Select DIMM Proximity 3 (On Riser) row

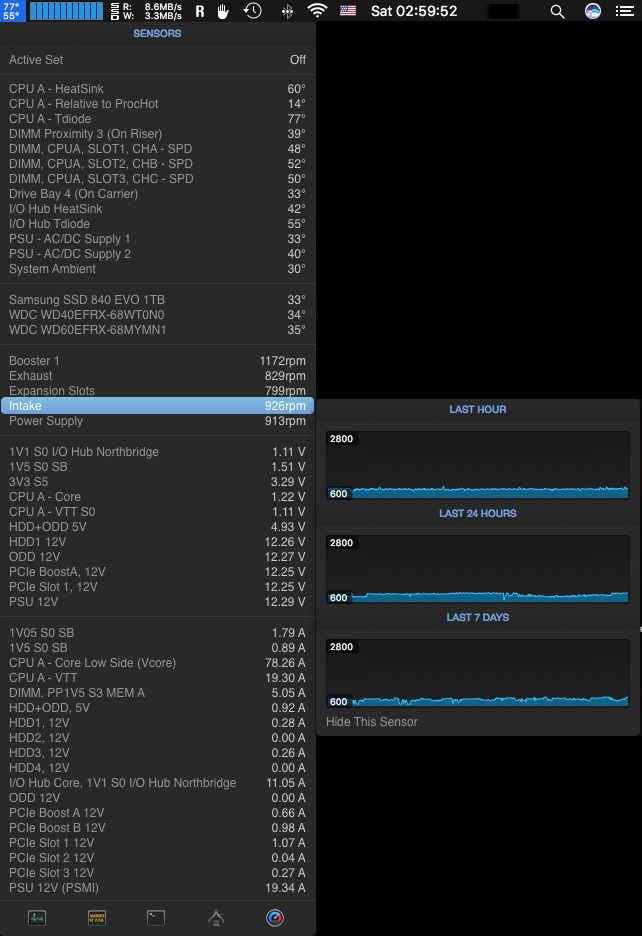tap(158, 134)
